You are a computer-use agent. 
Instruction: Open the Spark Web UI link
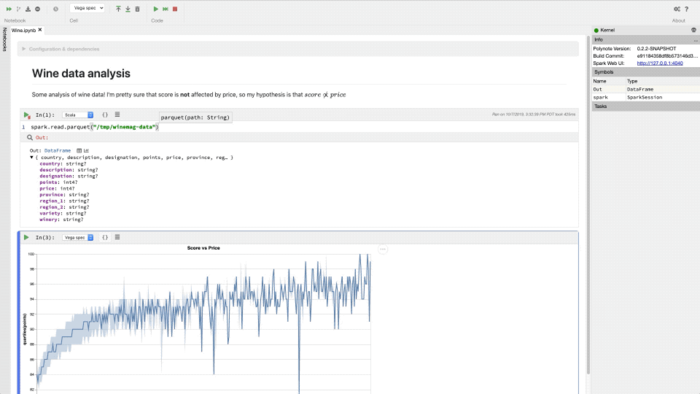coord(660,63)
